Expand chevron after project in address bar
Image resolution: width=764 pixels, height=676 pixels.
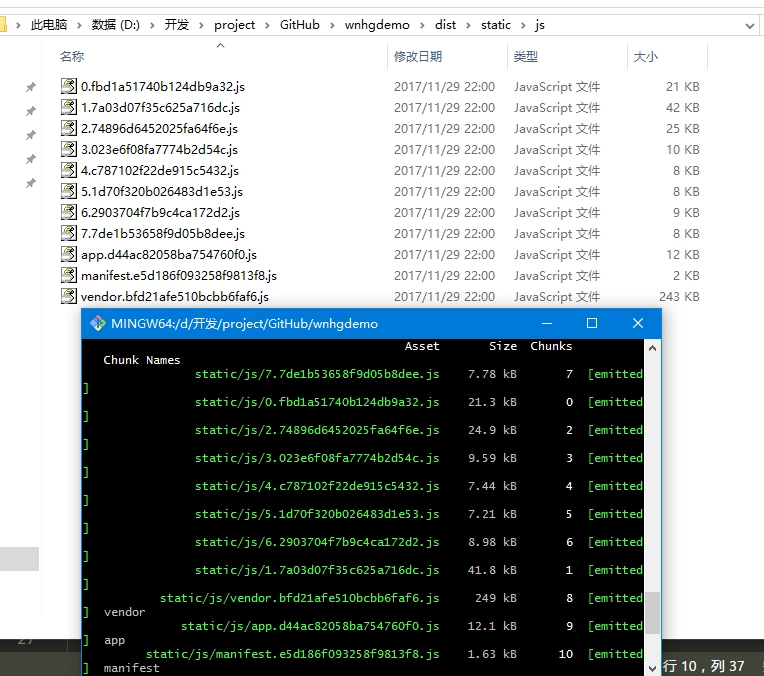click(x=267, y=25)
